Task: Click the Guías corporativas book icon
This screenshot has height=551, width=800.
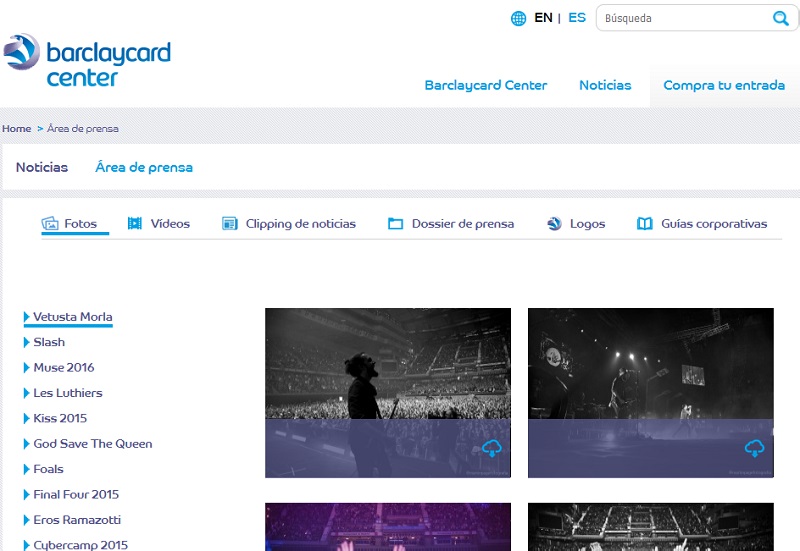Action: tap(645, 223)
